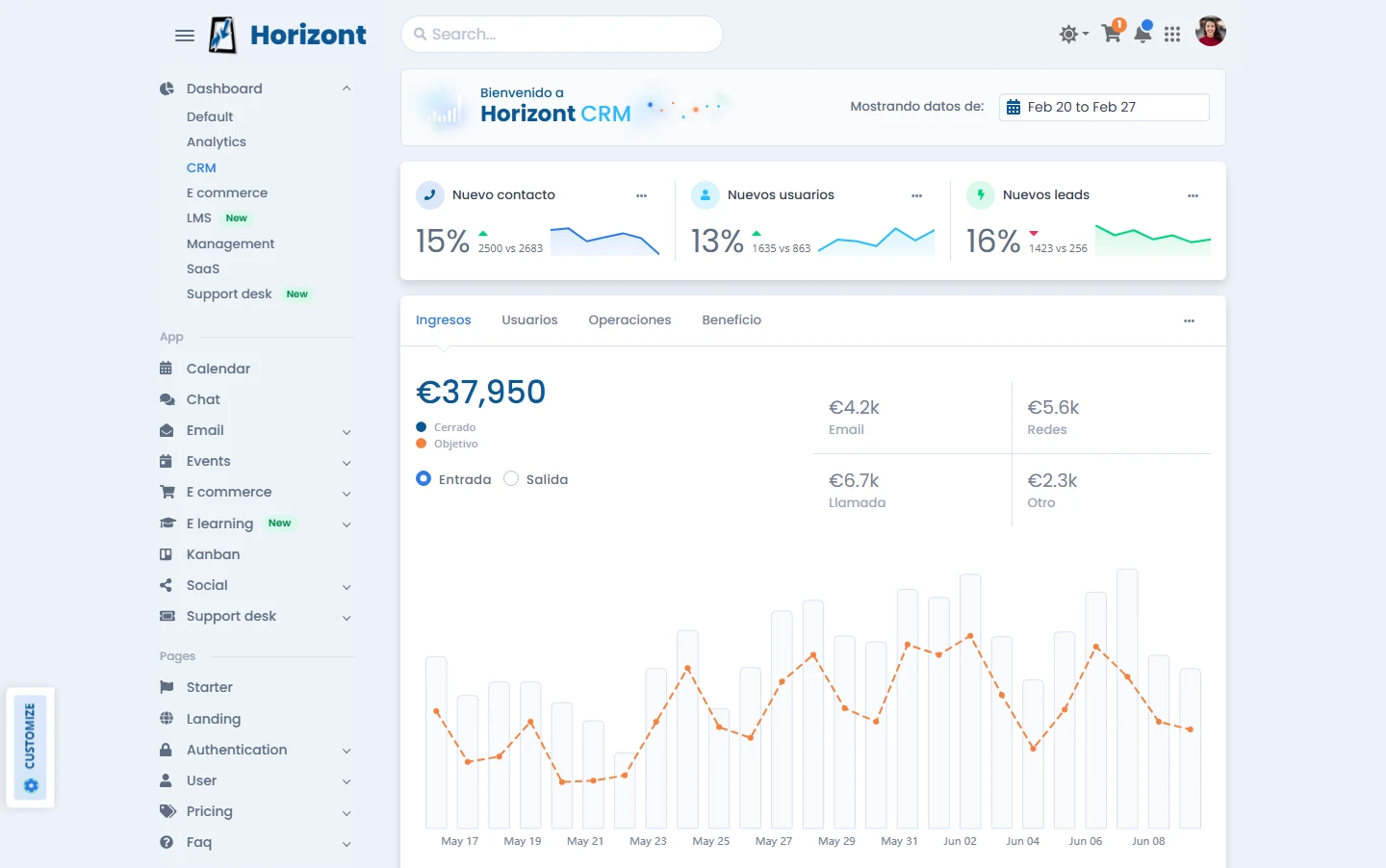Image resolution: width=1386 pixels, height=868 pixels.
Task: Switch to the Usuarios tab
Action: tap(529, 320)
